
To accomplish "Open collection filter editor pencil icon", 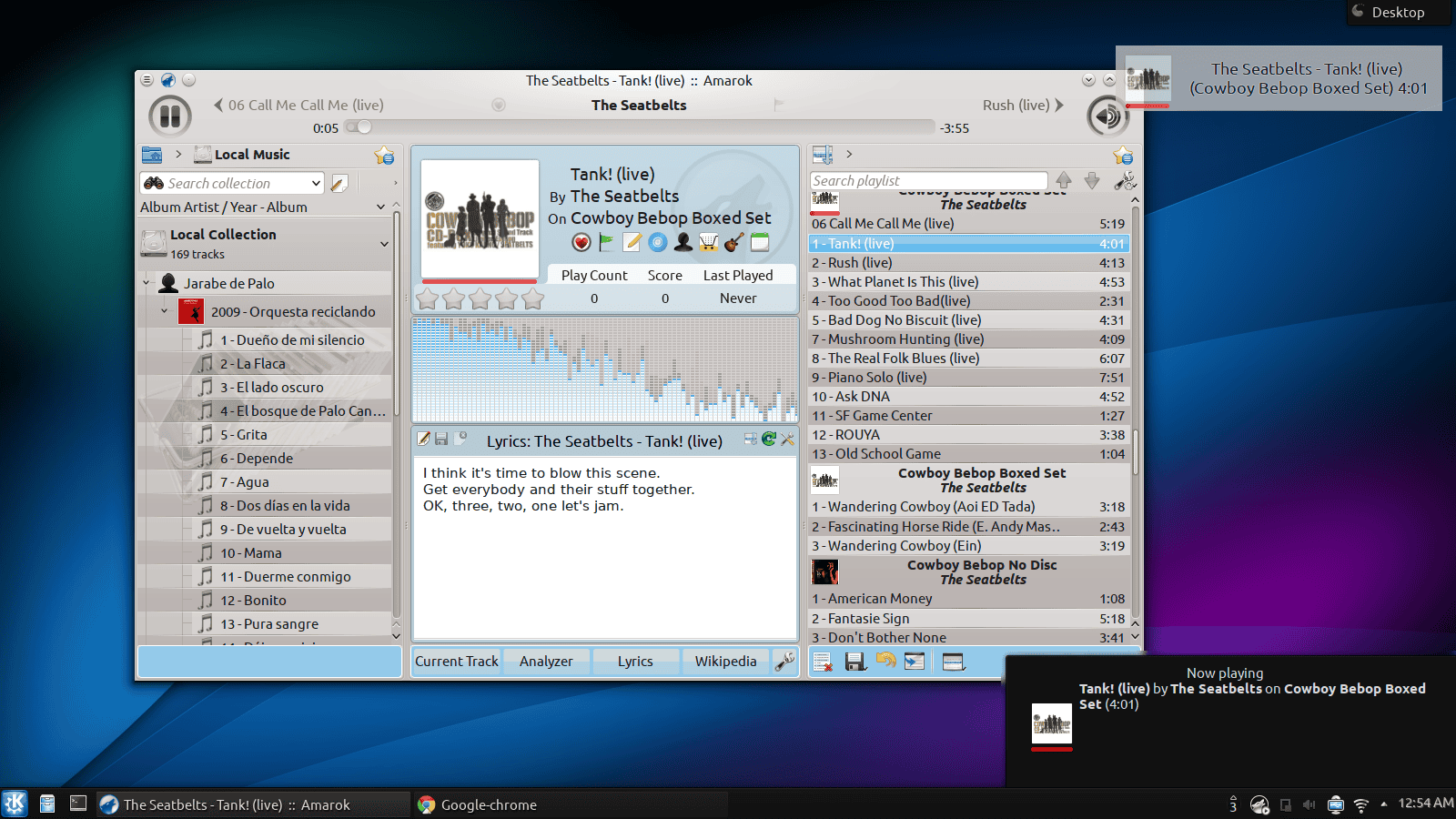I will (x=339, y=183).
